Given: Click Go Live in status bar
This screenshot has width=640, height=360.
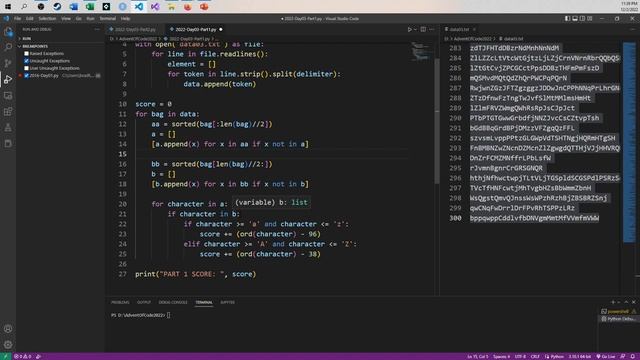Looking at the screenshot, I should (x=606, y=356).
